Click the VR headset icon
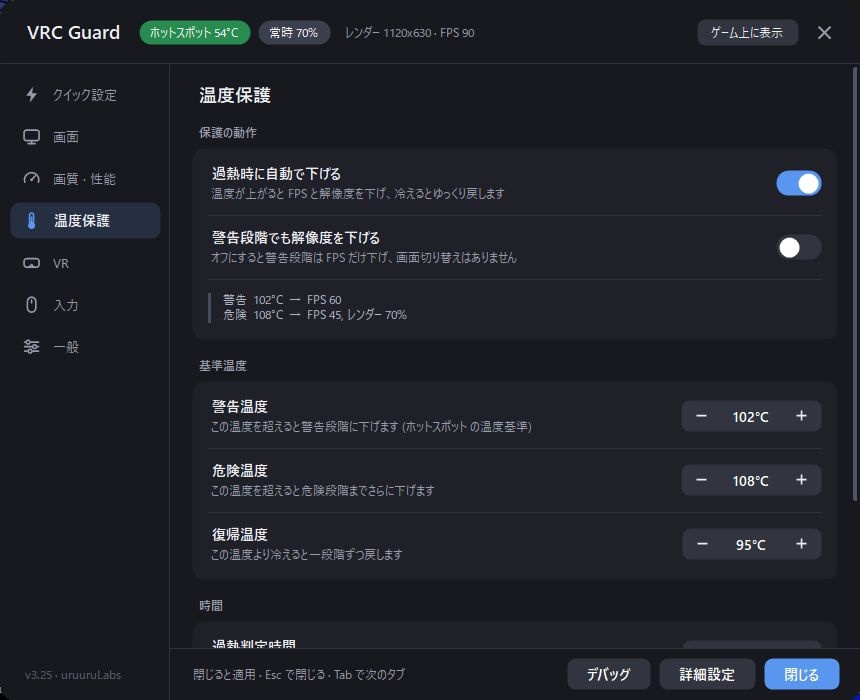Image resolution: width=860 pixels, height=700 pixels. tap(32, 263)
